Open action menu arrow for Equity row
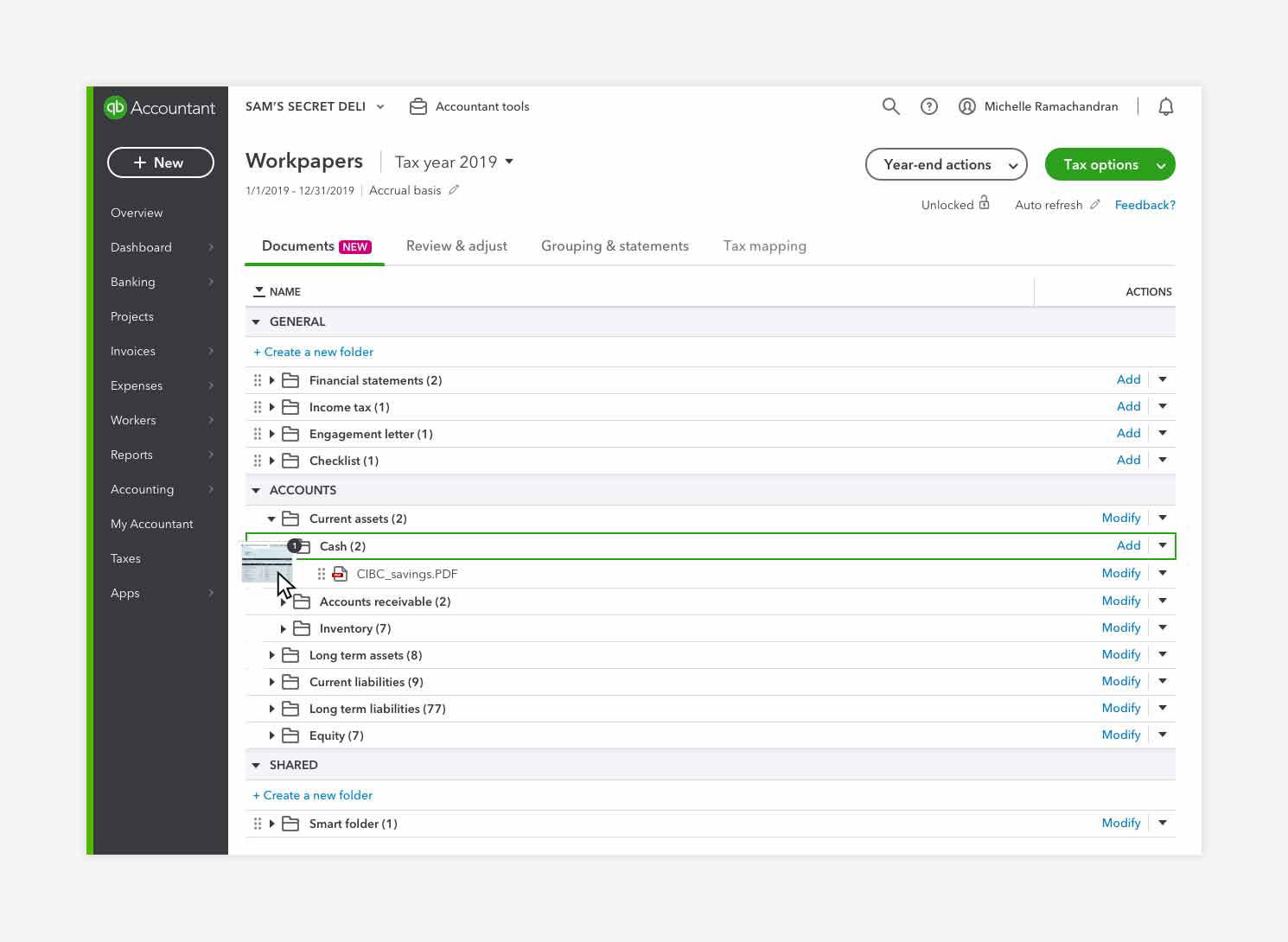1288x942 pixels. tap(1163, 735)
